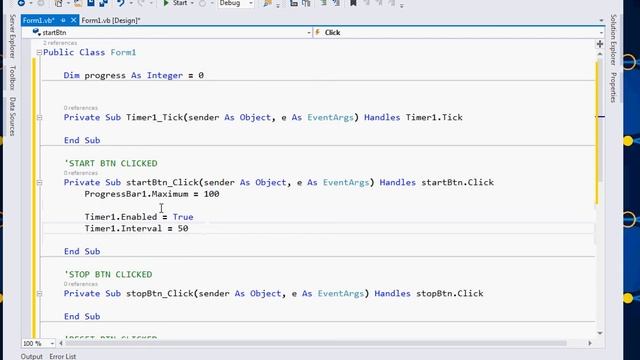Click 'stopBtn.Click' in the Handles clause
Viewport: 640px width, 360px height.
(x=449, y=293)
